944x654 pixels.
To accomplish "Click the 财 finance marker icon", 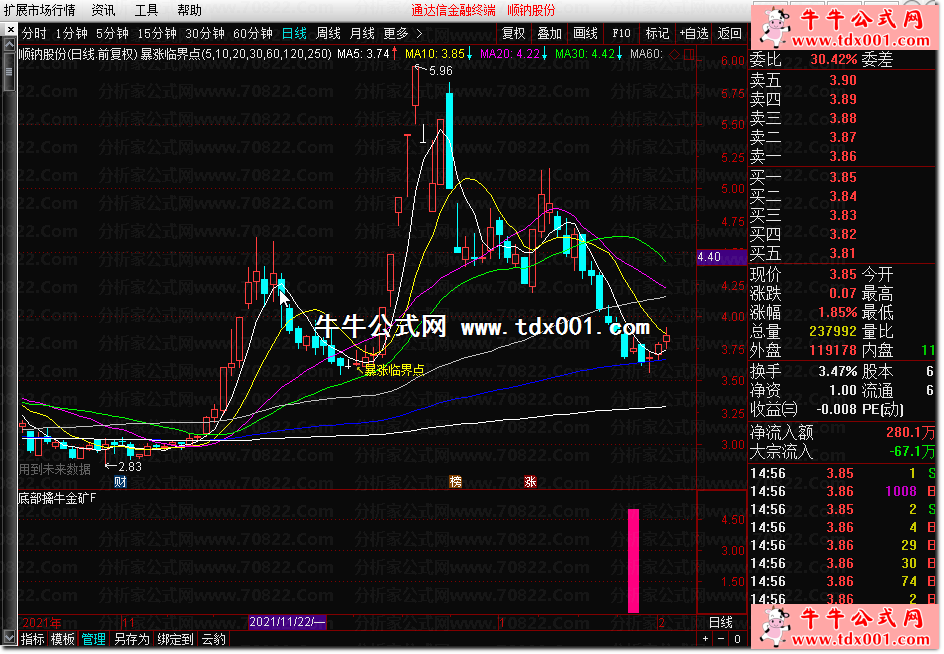I will 120,481.
